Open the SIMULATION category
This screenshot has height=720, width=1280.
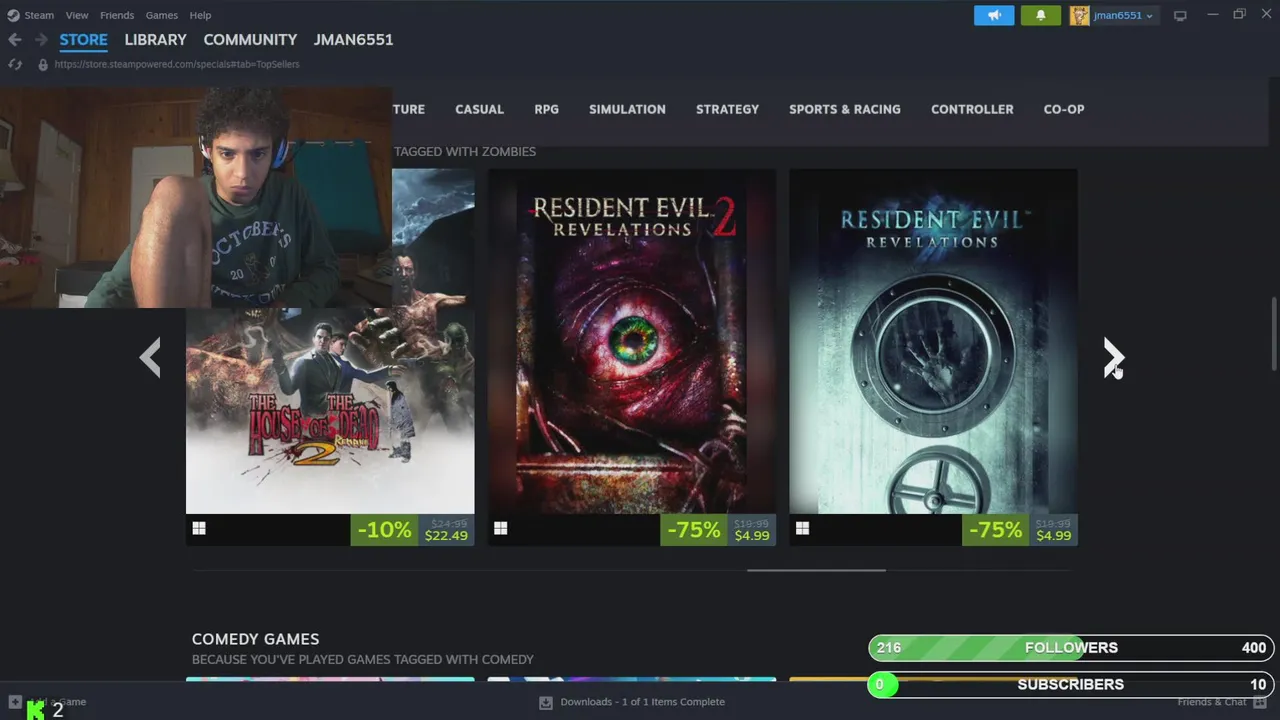[627, 109]
